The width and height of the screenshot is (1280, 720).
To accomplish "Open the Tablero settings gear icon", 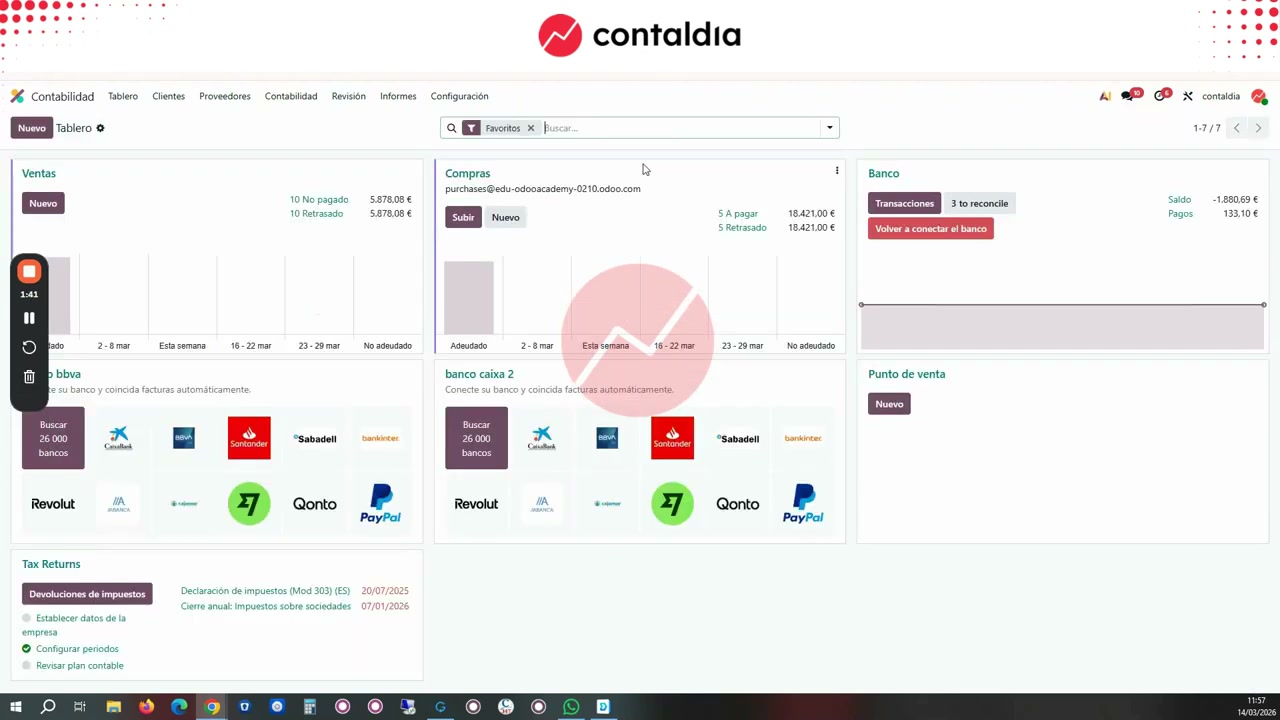I will [x=100, y=128].
